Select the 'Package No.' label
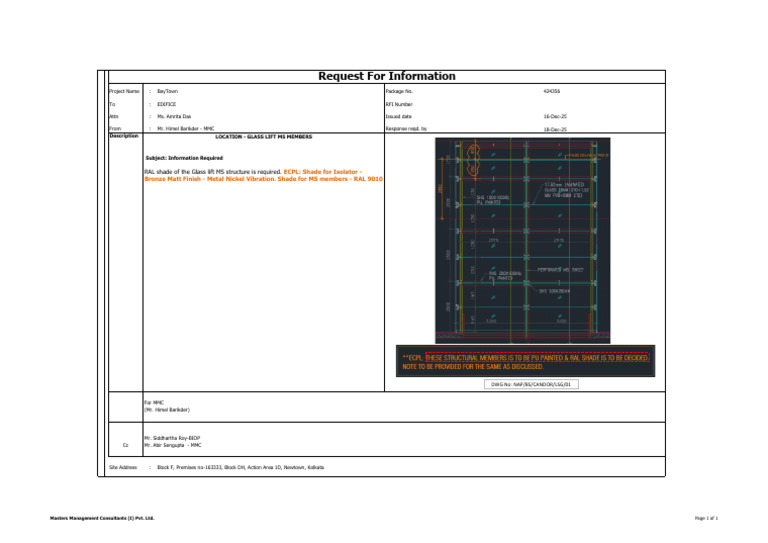Screen dimensions: 768x543 pyautogui.click(x=399, y=91)
